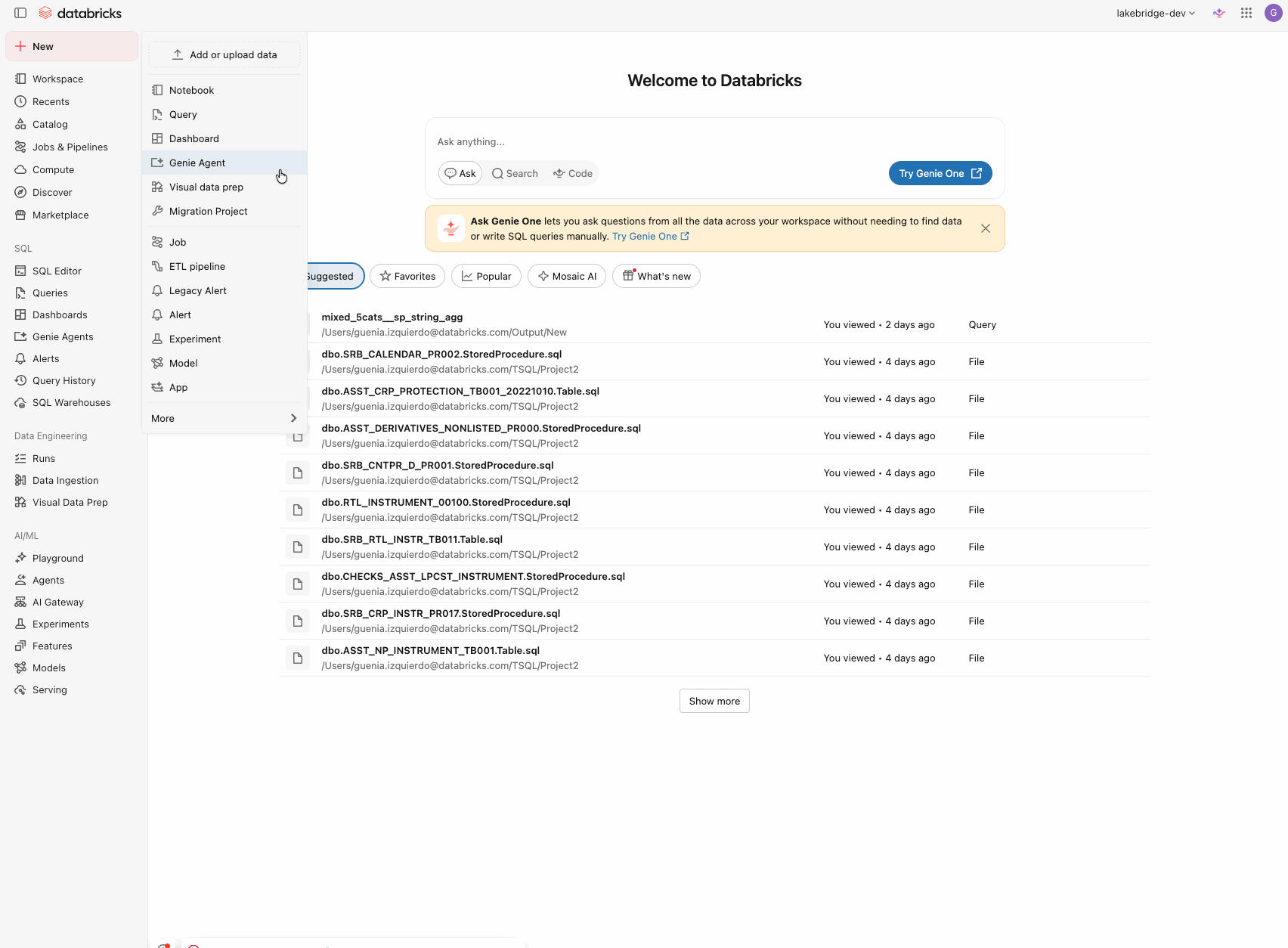Click the Discover compass icon

[x=20, y=192]
